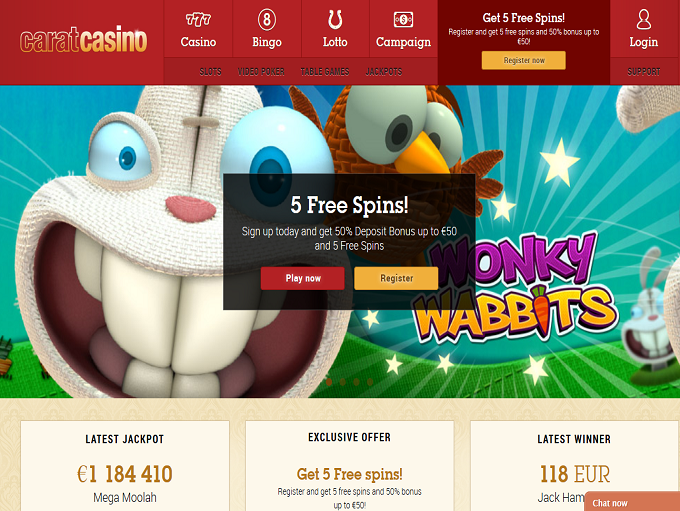The image size is (680, 511).
Task: Select the last carousel slide dot
Action: (x=370, y=382)
